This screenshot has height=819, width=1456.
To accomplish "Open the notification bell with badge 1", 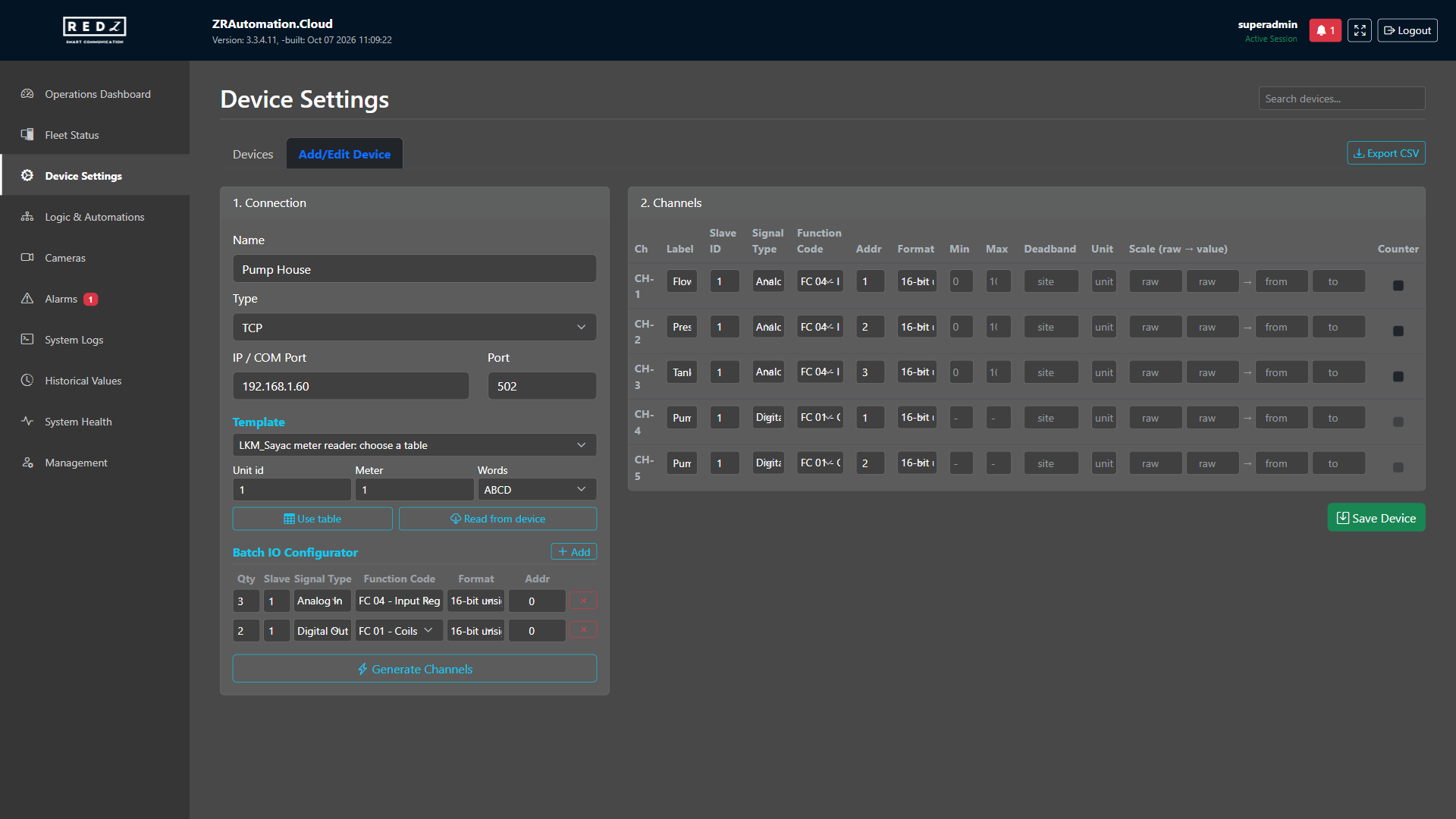I will pos(1325,30).
